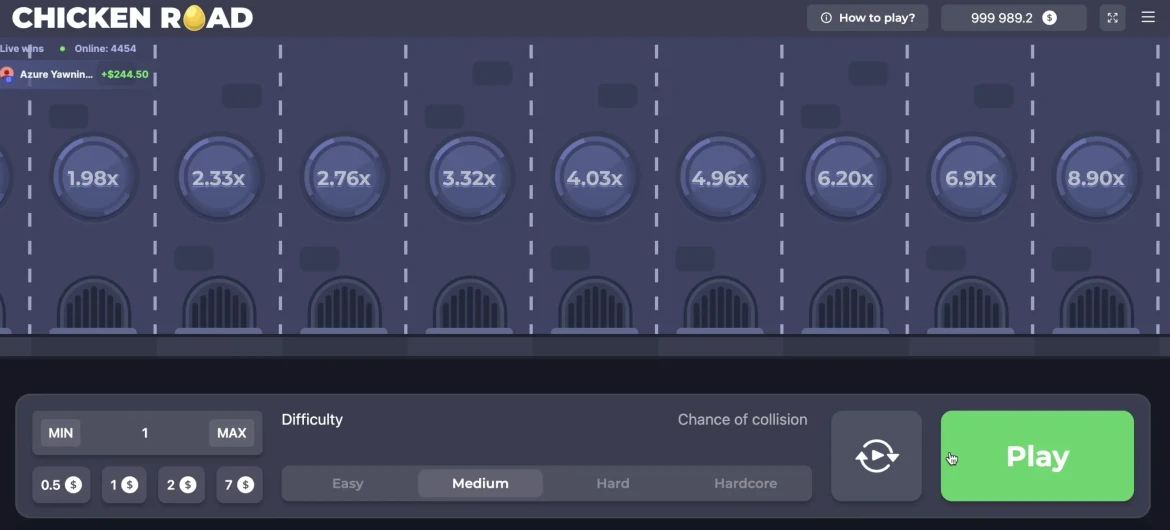The image size is (1170, 530).
Task: Click the 3.32x multiplier manhole
Action: tap(469, 178)
